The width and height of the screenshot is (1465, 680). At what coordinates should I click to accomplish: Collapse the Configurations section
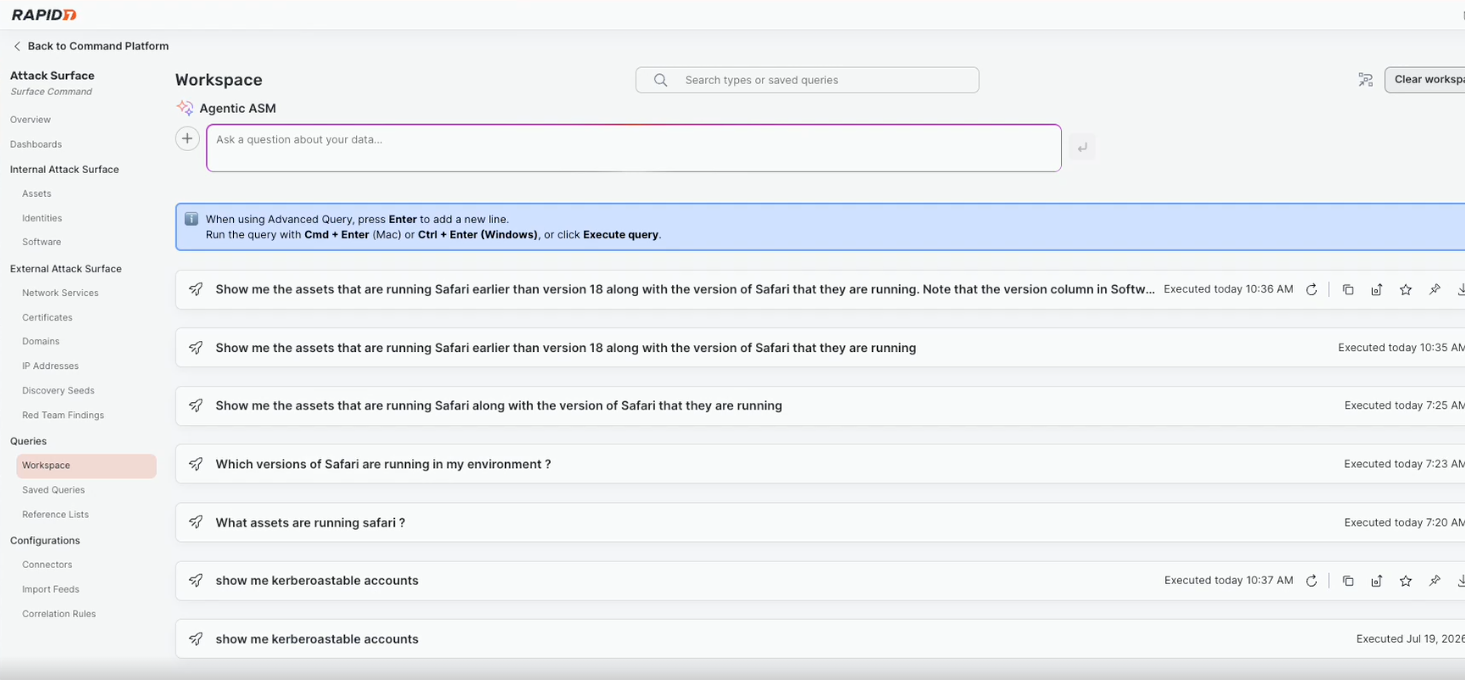45,540
